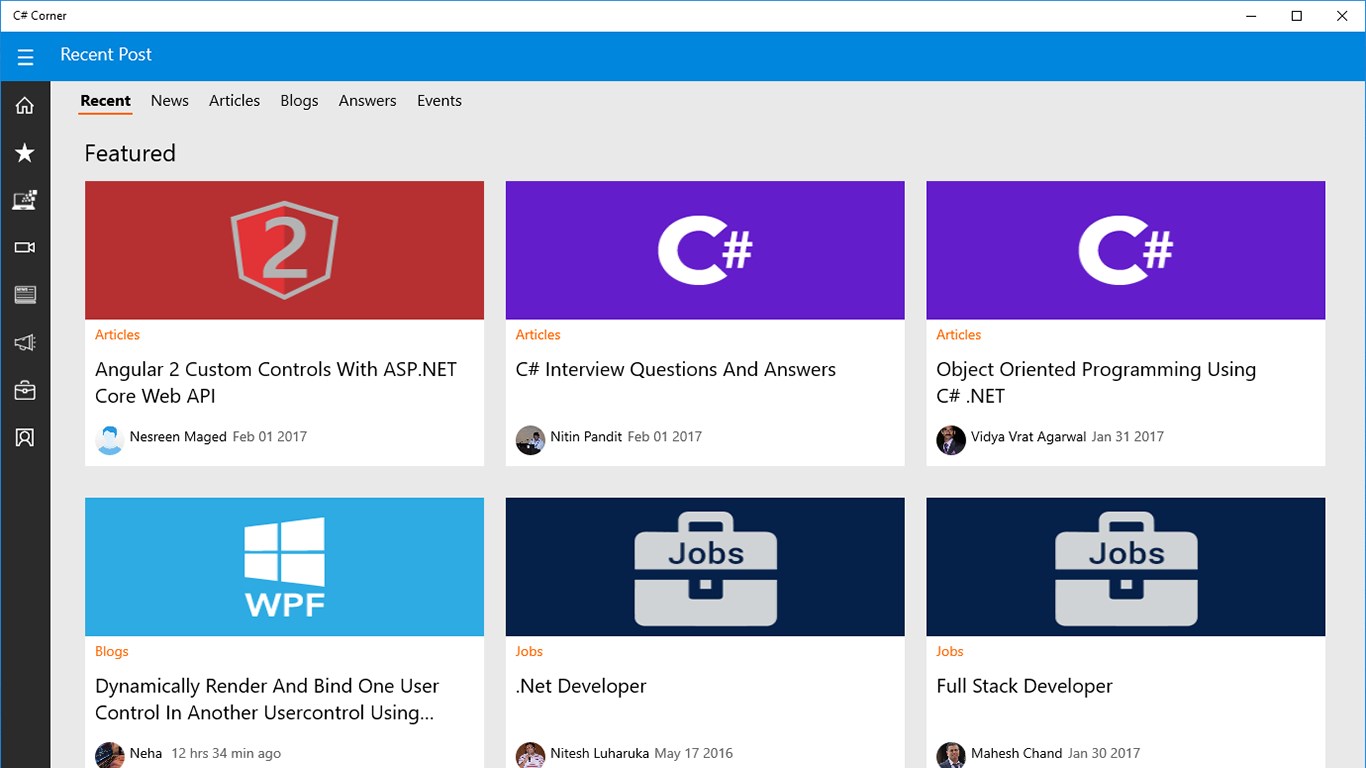Viewport: 1366px width, 768px height.
Task: Click the Full Stack Developer Jobs thumbnail
Action: tap(1125, 566)
